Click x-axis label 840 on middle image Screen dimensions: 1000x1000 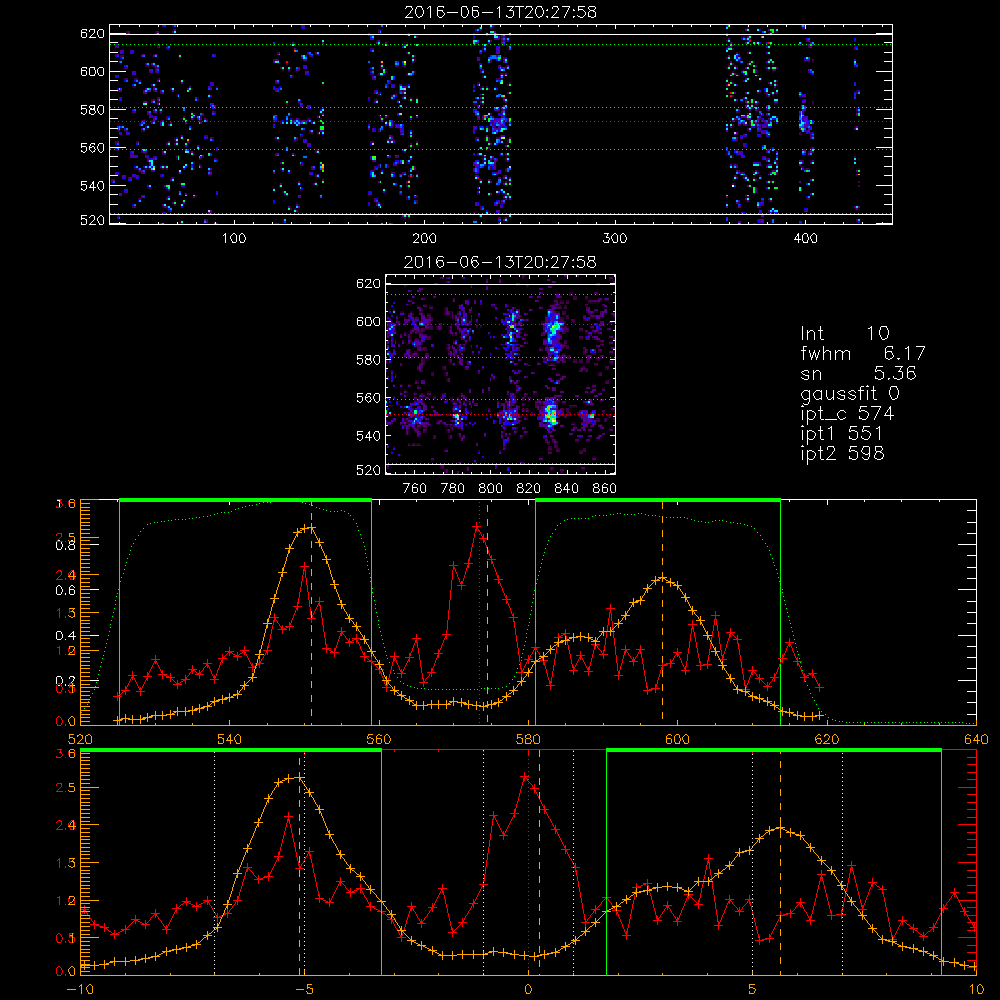coord(566,489)
